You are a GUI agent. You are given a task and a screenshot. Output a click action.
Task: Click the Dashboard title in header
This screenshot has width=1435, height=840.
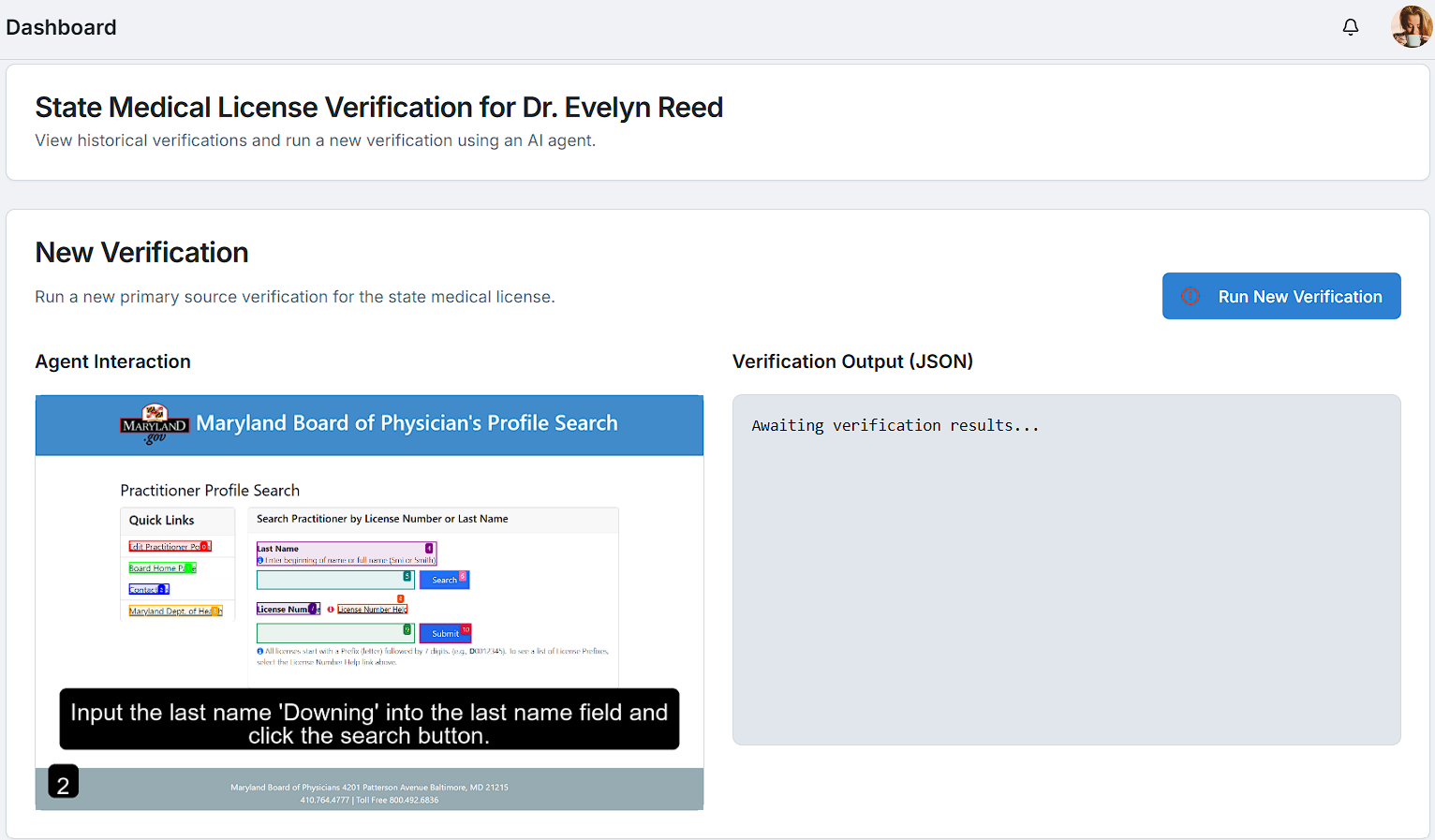click(x=62, y=27)
